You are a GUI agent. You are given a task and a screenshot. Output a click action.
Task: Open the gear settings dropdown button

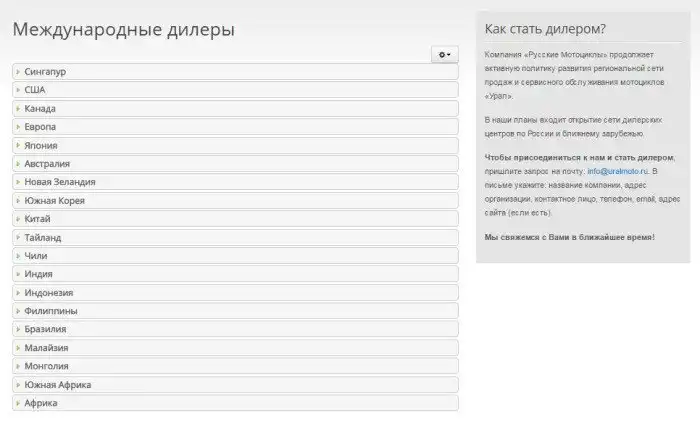pos(444,54)
